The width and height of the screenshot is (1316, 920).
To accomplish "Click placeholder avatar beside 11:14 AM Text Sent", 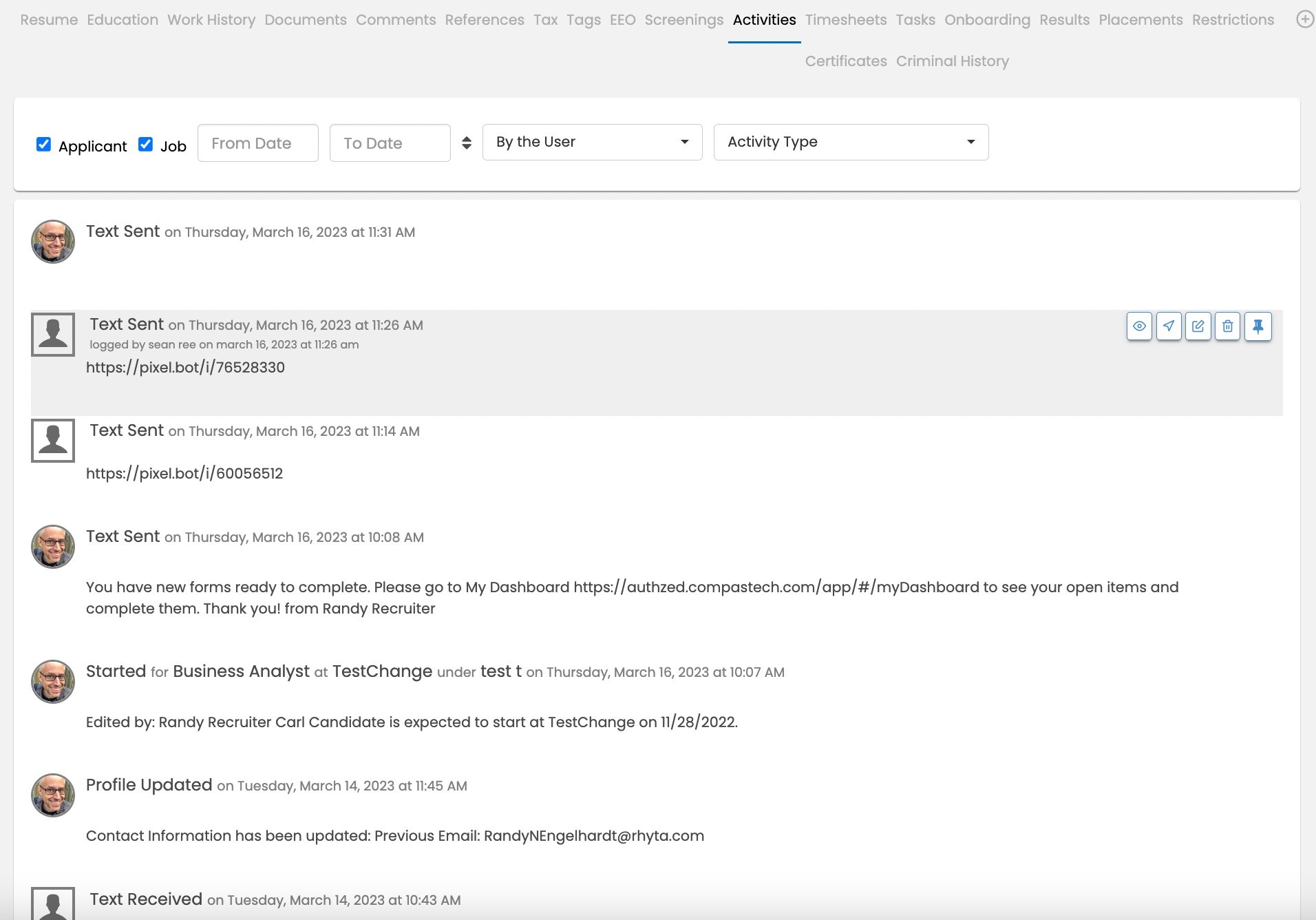I will 53,441.
